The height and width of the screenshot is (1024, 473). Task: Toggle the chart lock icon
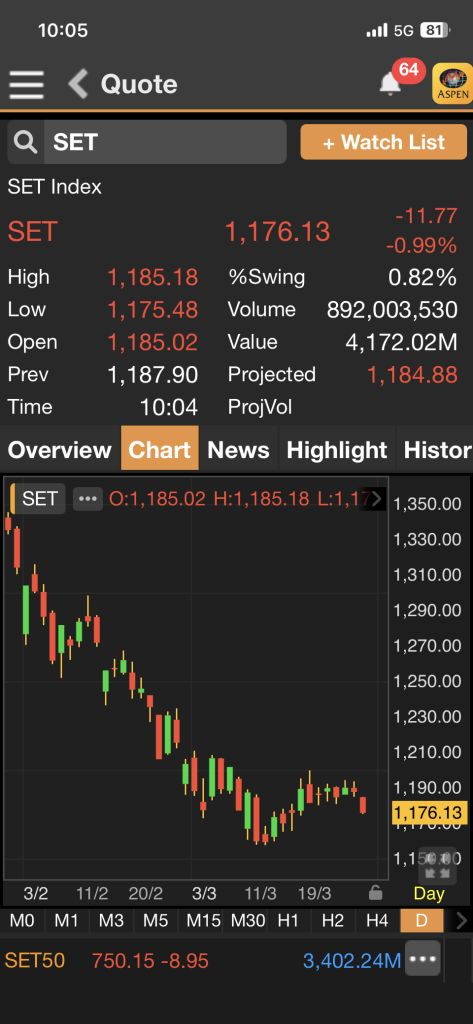pyautogui.click(x=375, y=892)
